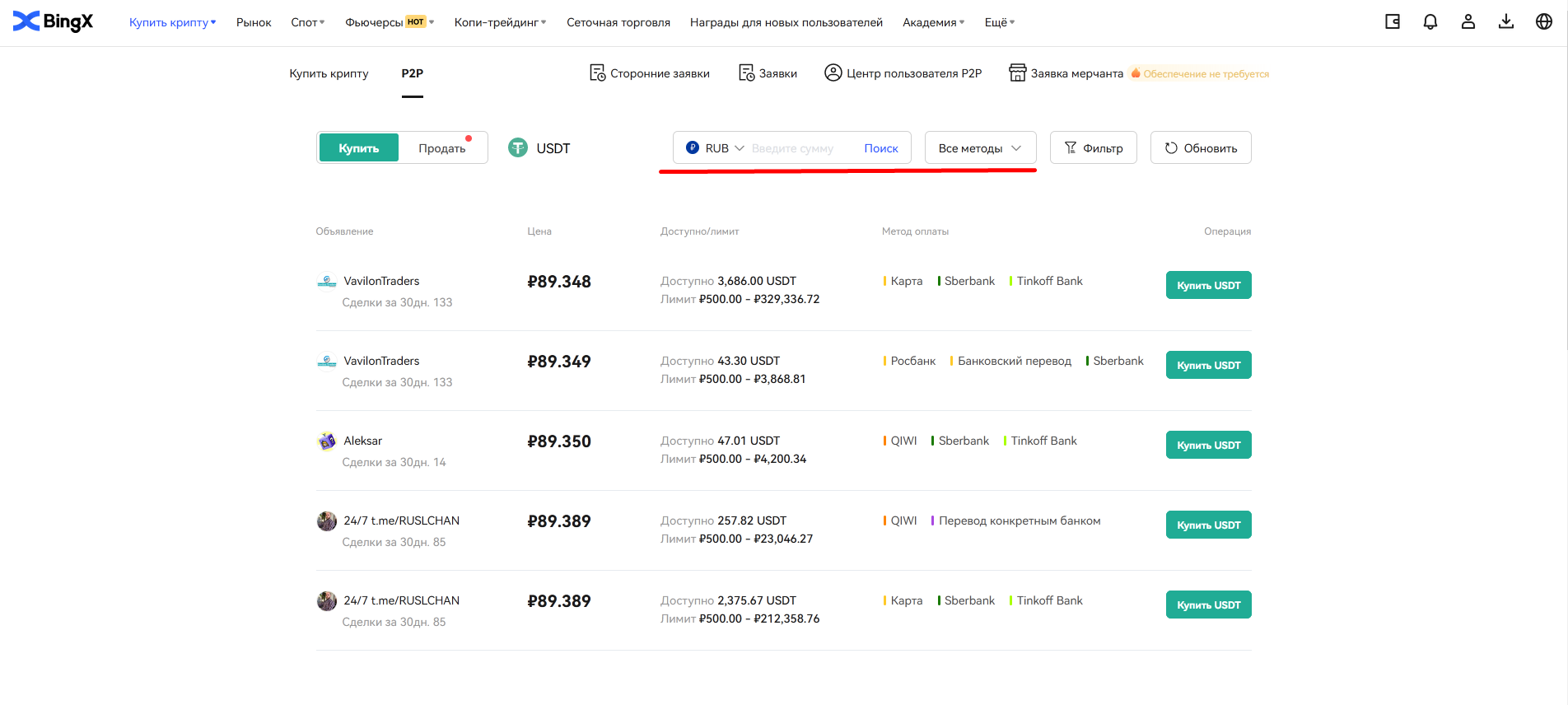The height and width of the screenshot is (705, 1568).
Task: Click the RUB currency ruble icon
Action: (693, 148)
